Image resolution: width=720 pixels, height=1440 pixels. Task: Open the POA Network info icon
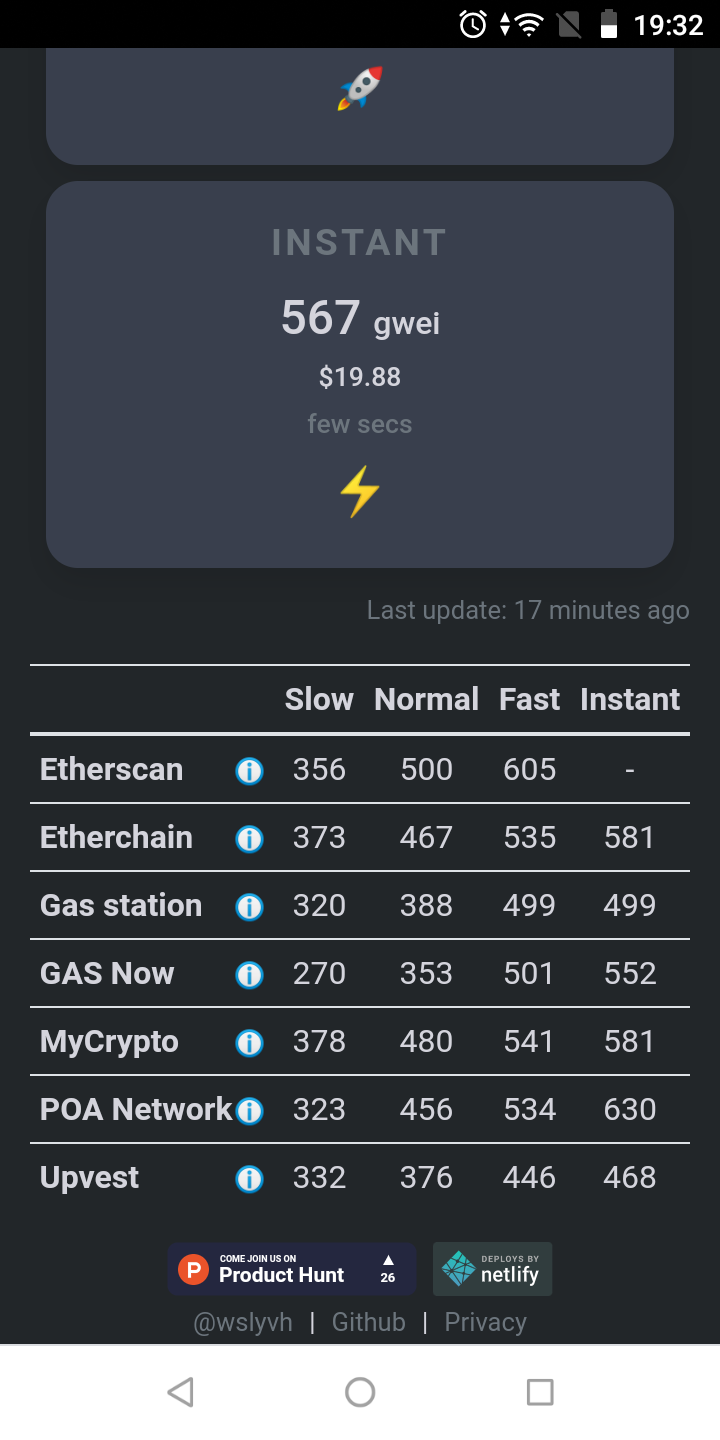pos(249,1111)
